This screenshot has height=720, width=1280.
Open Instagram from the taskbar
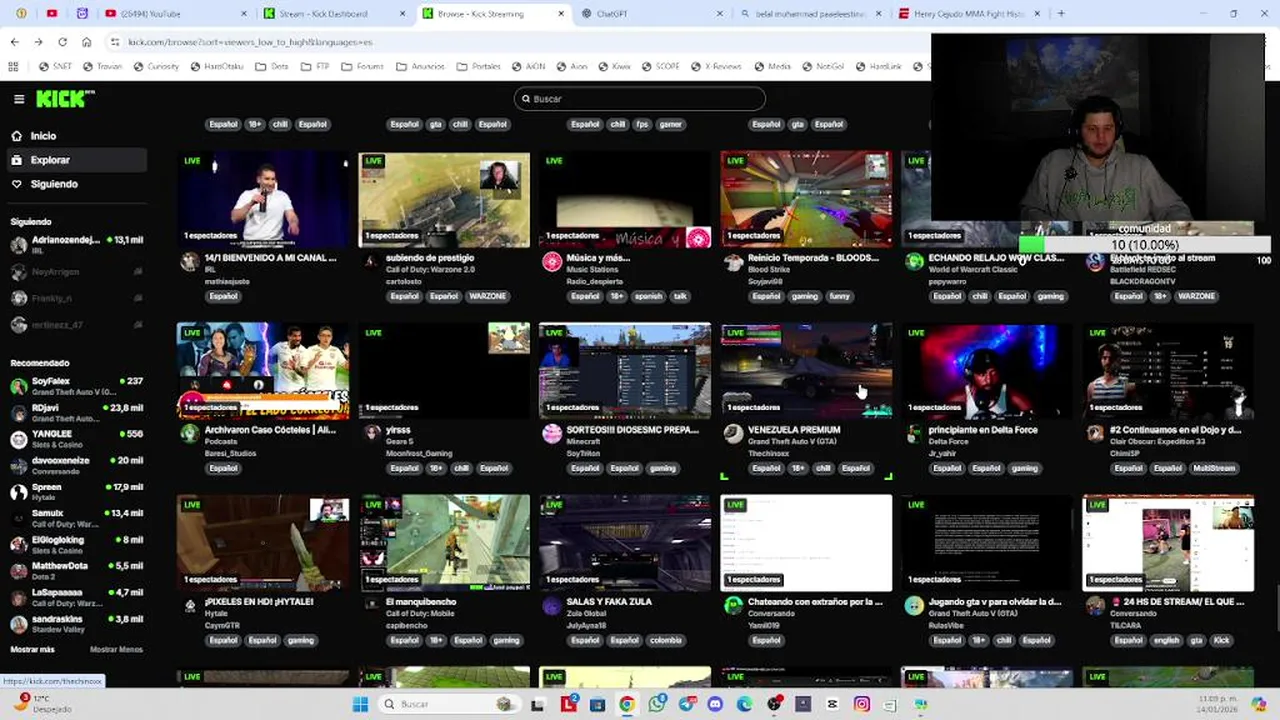point(862,704)
